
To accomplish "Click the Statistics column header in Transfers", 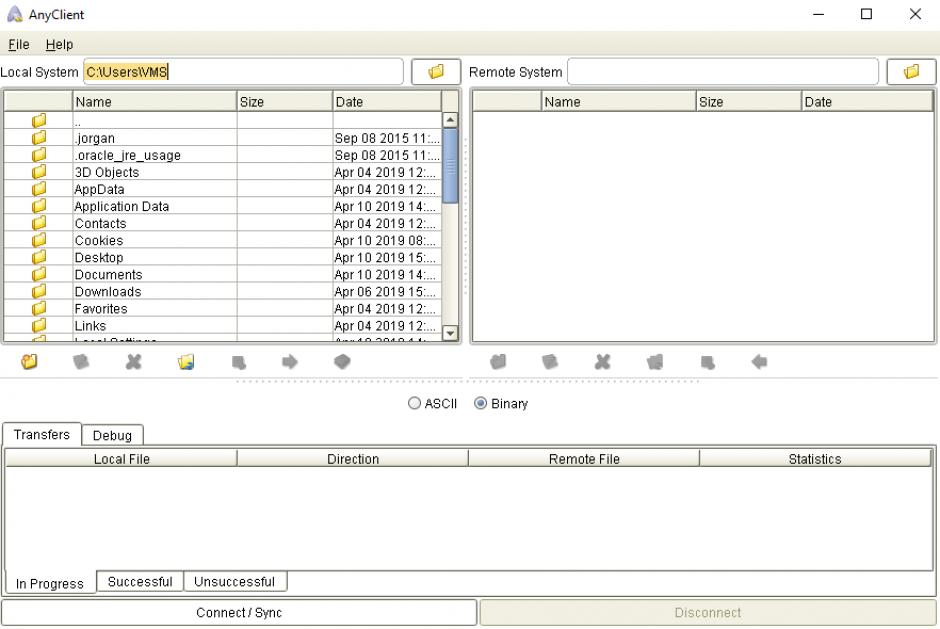I will 815,459.
